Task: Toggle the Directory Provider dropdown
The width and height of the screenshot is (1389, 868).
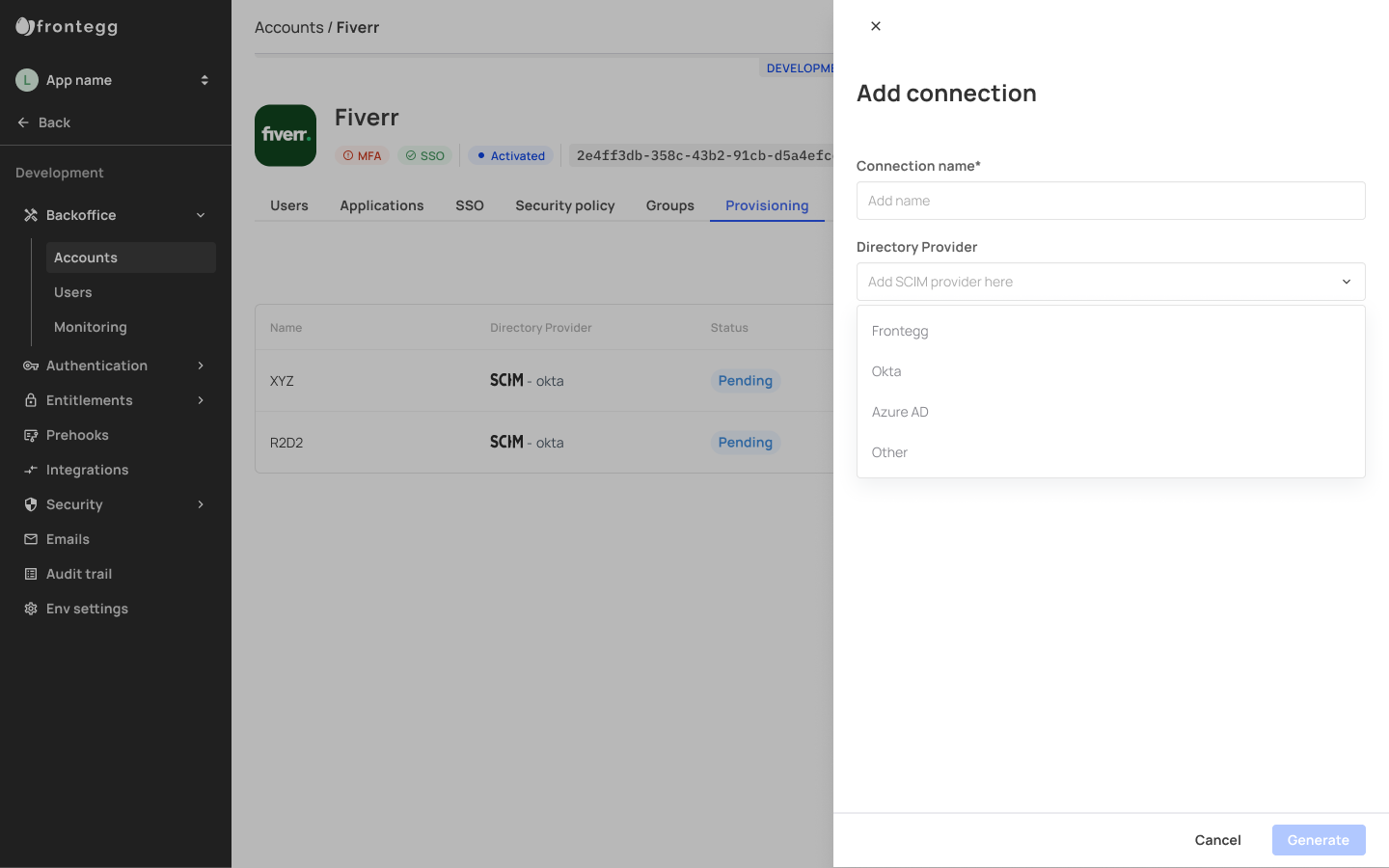Action: (x=1111, y=282)
